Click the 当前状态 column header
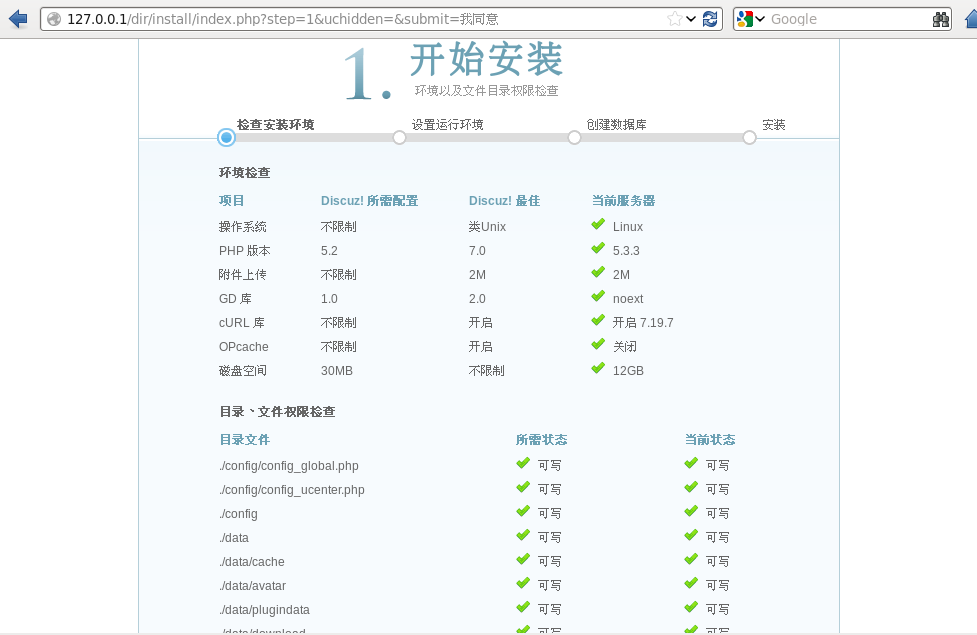Image resolution: width=977 pixels, height=635 pixels. pyautogui.click(x=710, y=440)
